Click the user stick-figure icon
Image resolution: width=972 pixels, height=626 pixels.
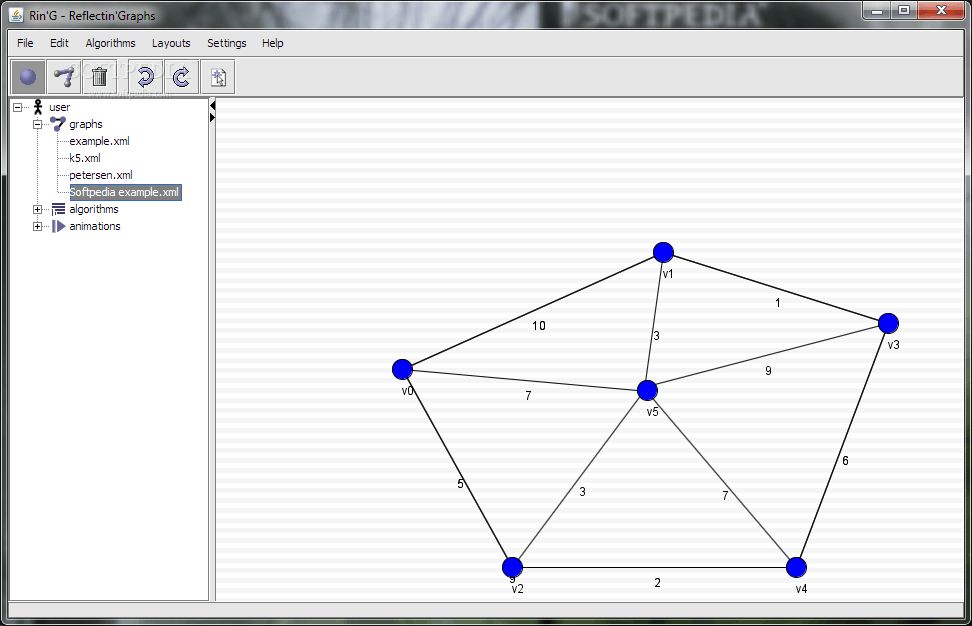pyautogui.click(x=38, y=107)
